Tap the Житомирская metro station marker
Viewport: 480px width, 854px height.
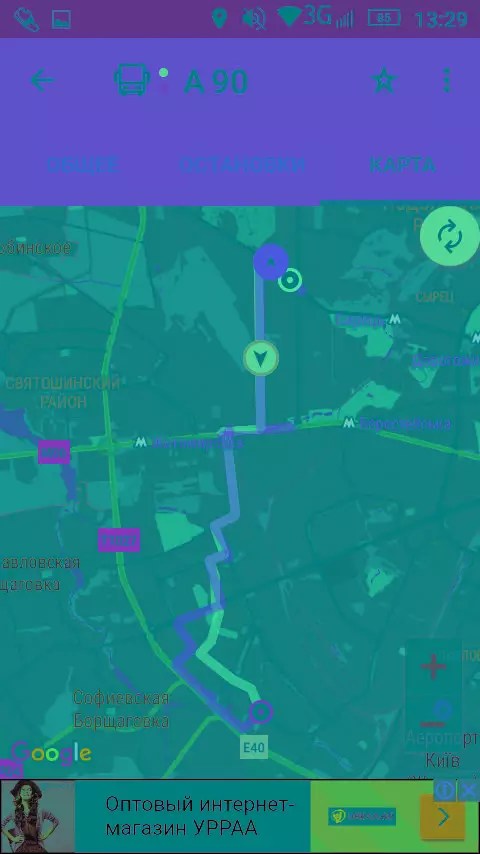tap(141, 442)
